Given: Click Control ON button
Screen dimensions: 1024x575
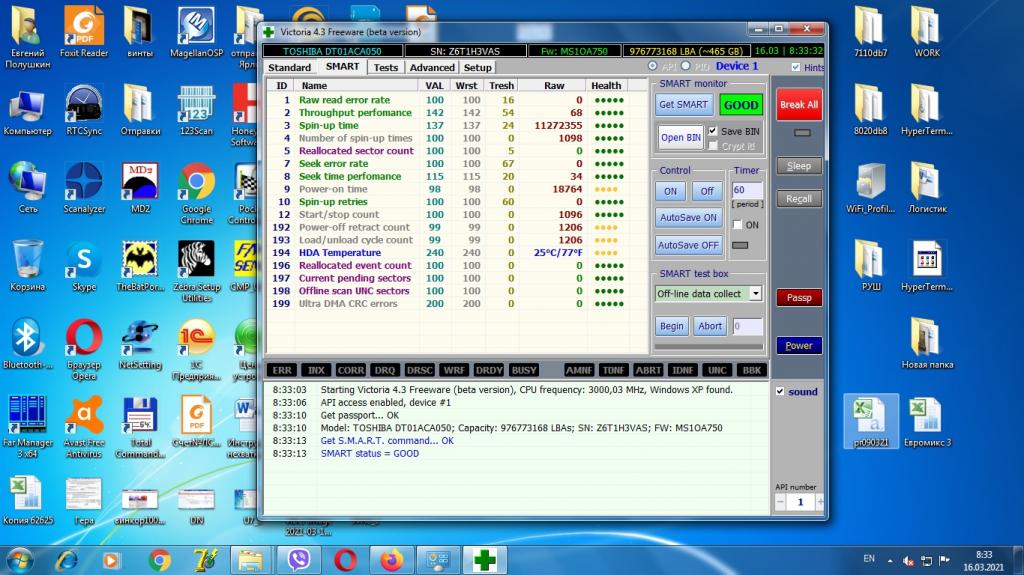Looking at the screenshot, I should (670, 191).
